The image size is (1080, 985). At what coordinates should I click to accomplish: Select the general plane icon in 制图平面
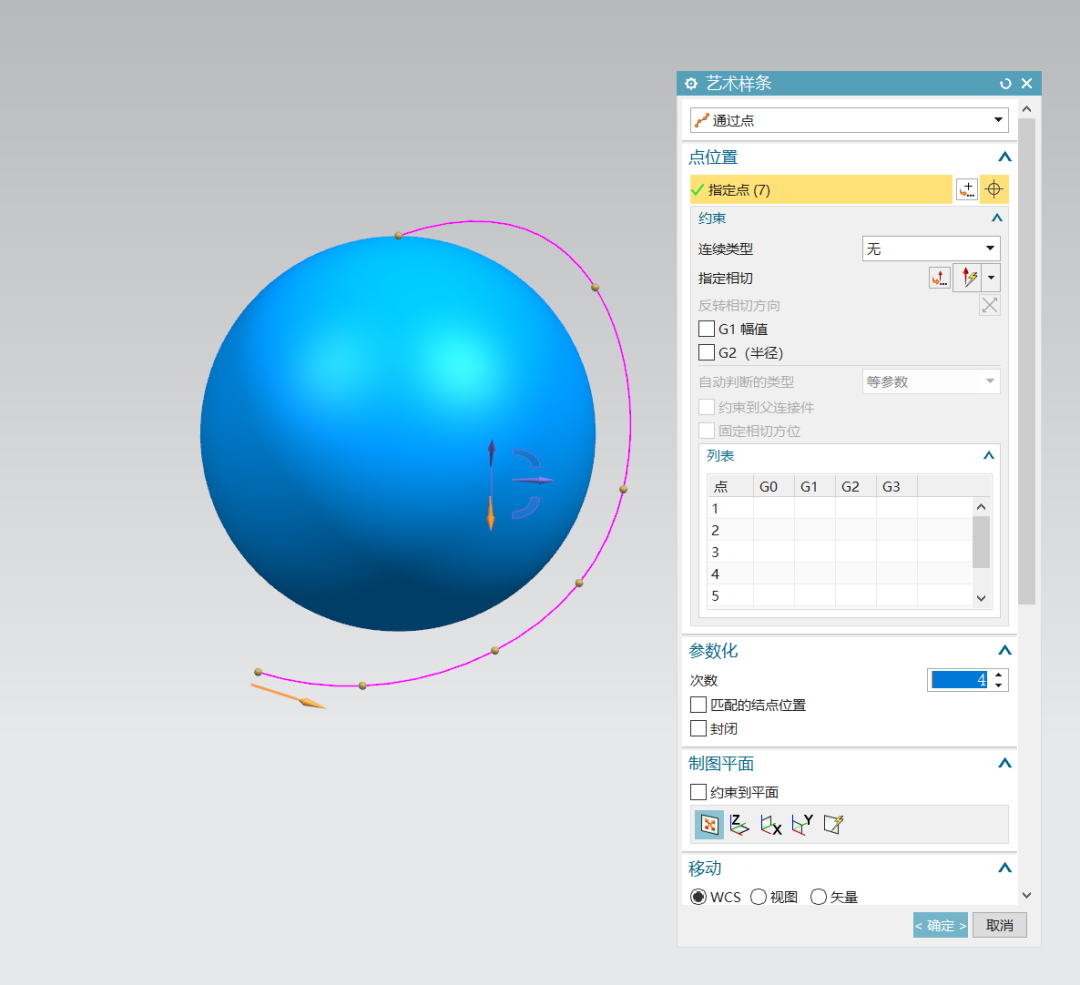click(833, 825)
